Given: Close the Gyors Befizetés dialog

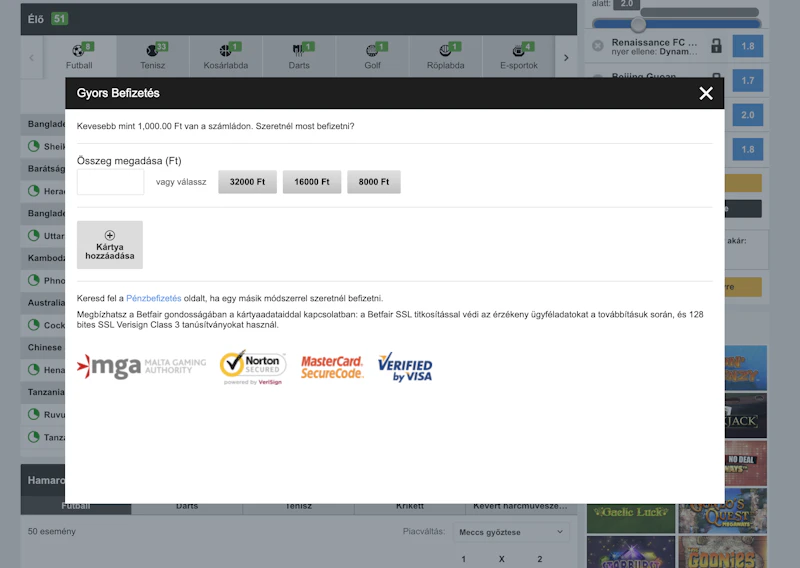Looking at the screenshot, I should [x=706, y=93].
